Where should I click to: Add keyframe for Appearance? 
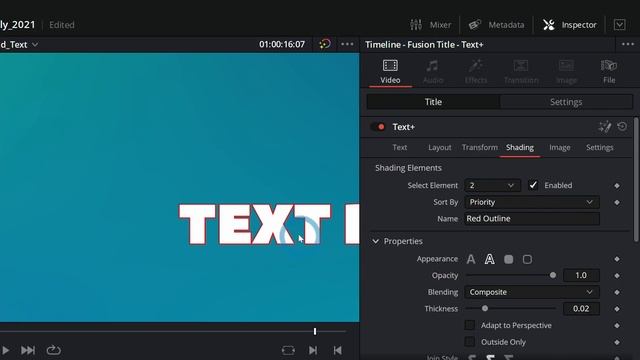coord(617,259)
